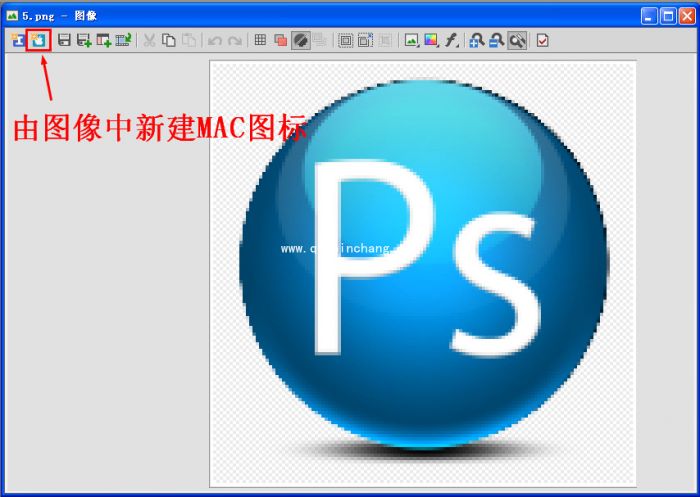Create new Macintosh icon from image

[38, 41]
